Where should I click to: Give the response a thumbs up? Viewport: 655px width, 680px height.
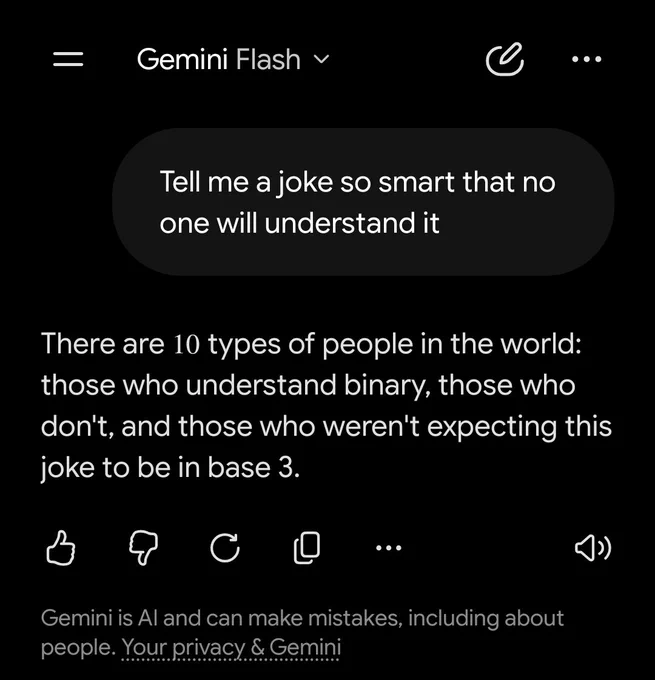(x=60, y=548)
